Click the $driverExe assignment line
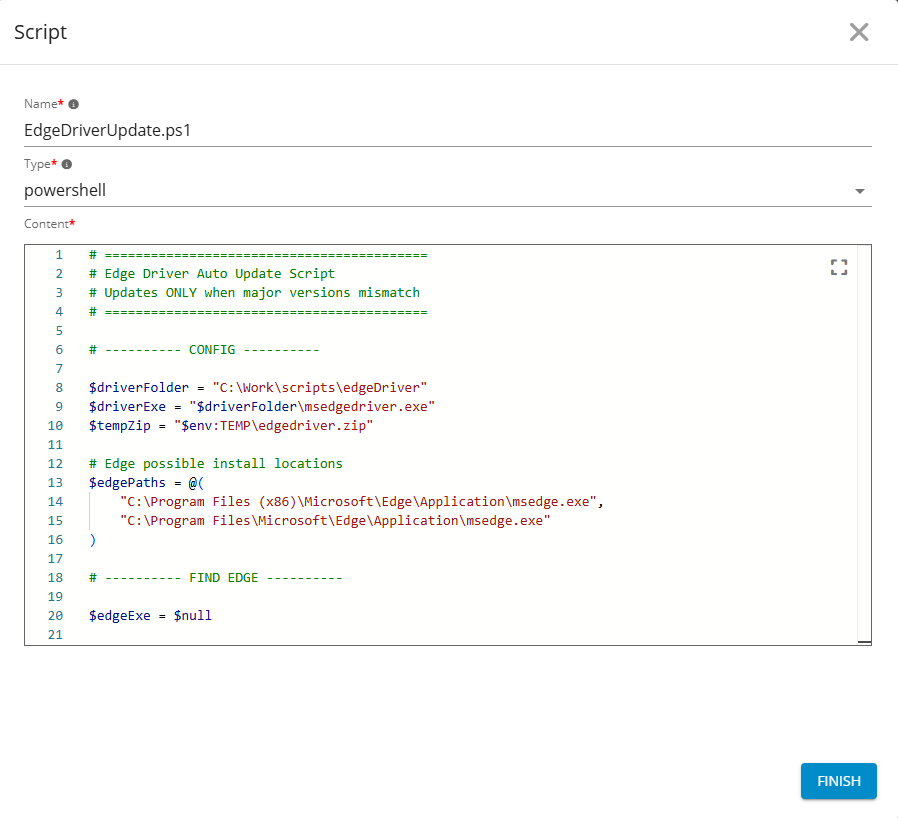 coord(262,407)
